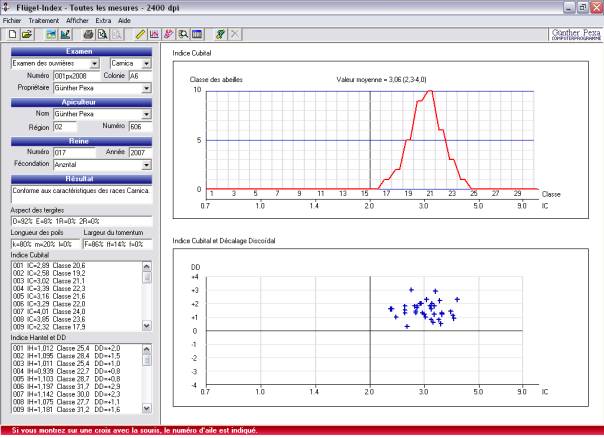Screen dimensions: 604x438
Task: Click the print preview magnifier icon
Action: click(102, 34)
